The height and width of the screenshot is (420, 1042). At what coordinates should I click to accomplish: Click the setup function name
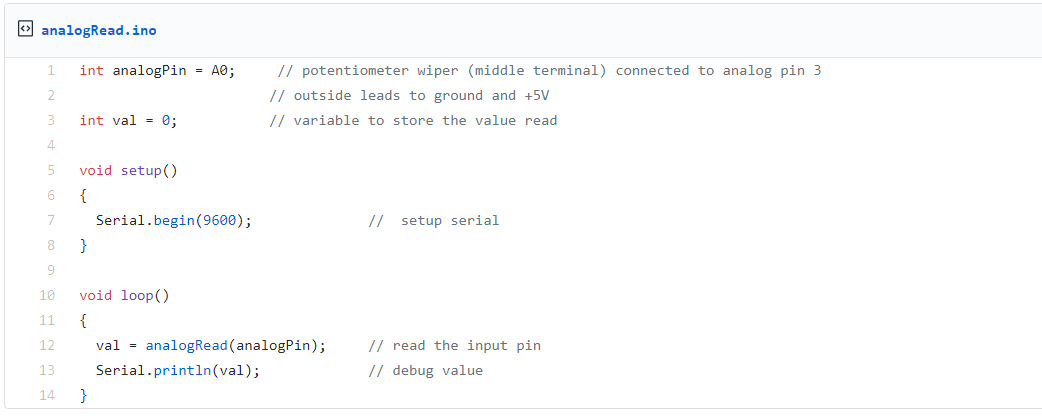(141, 171)
